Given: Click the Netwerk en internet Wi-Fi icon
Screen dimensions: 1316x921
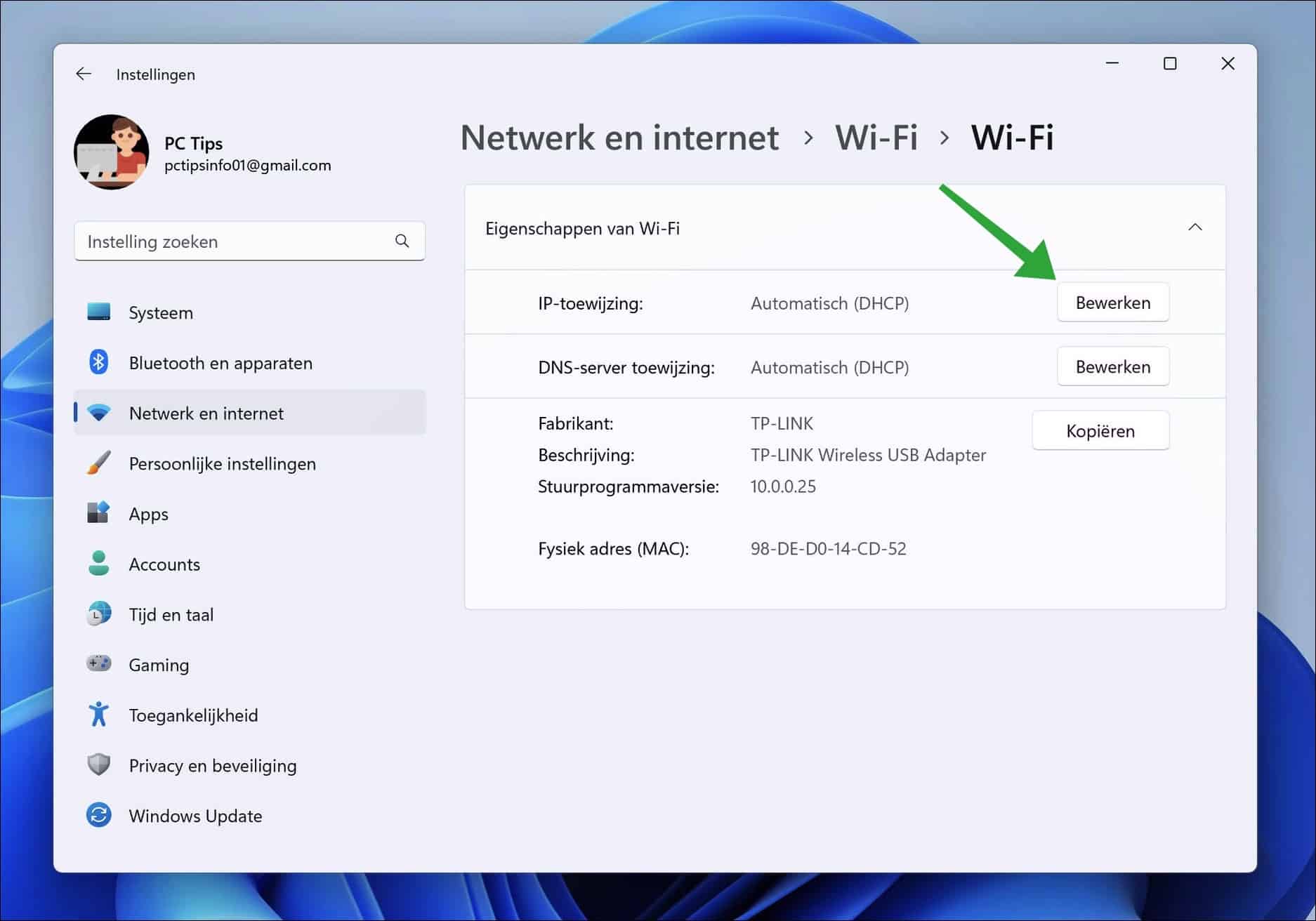Looking at the screenshot, I should 98,413.
